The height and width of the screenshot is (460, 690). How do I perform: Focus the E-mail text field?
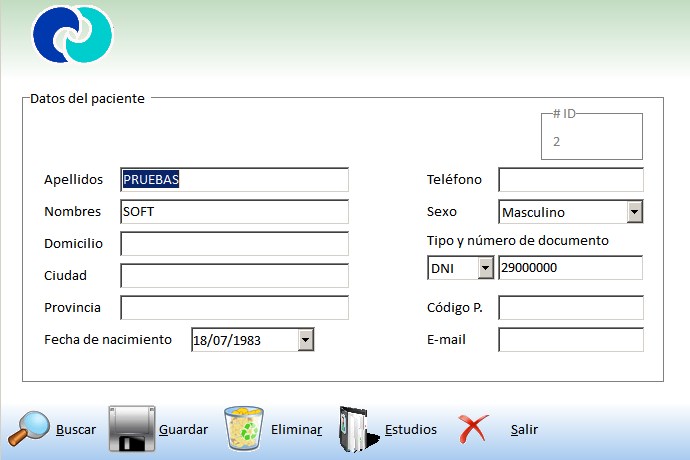570,340
